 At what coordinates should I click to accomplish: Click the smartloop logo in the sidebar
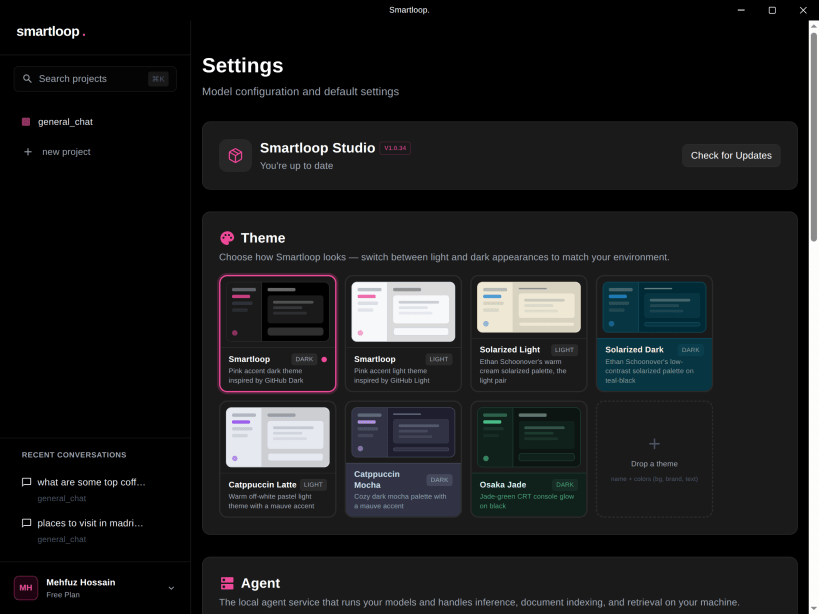(x=51, y=32)
